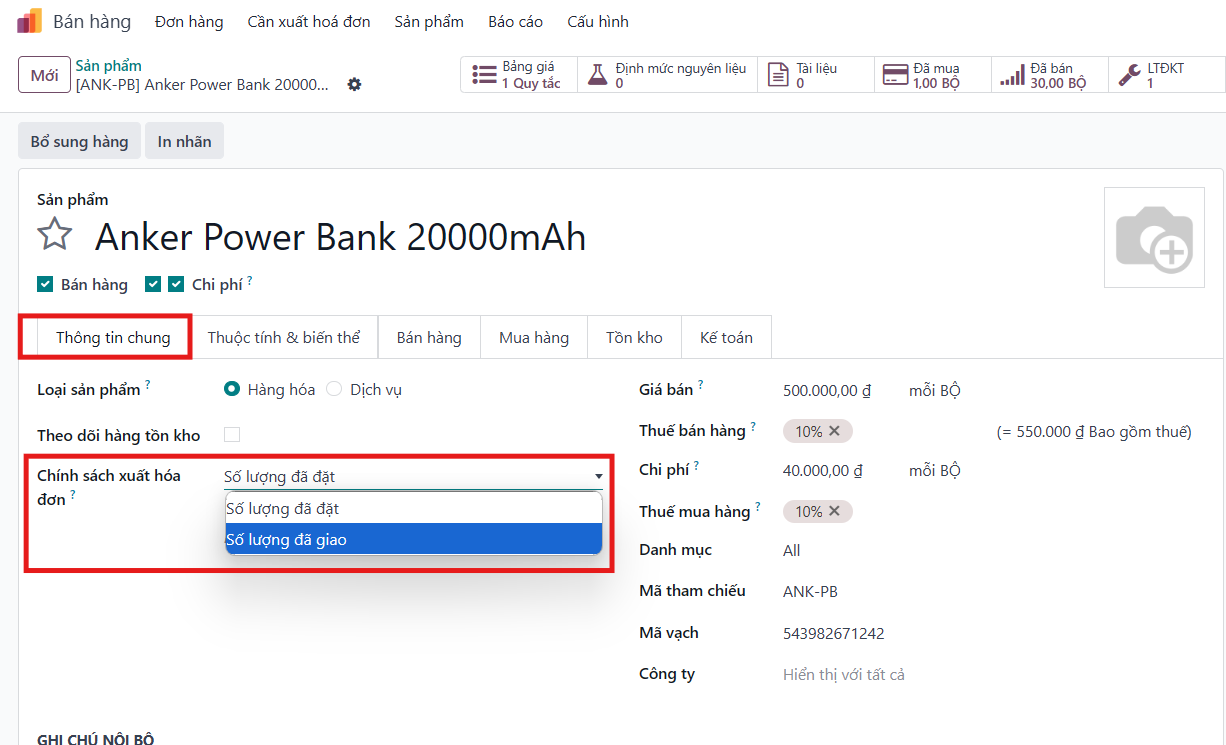The width and height of the screenshot is (1226, 745).
Task: Open the Báo cáo menu
Action: (515, 21)
